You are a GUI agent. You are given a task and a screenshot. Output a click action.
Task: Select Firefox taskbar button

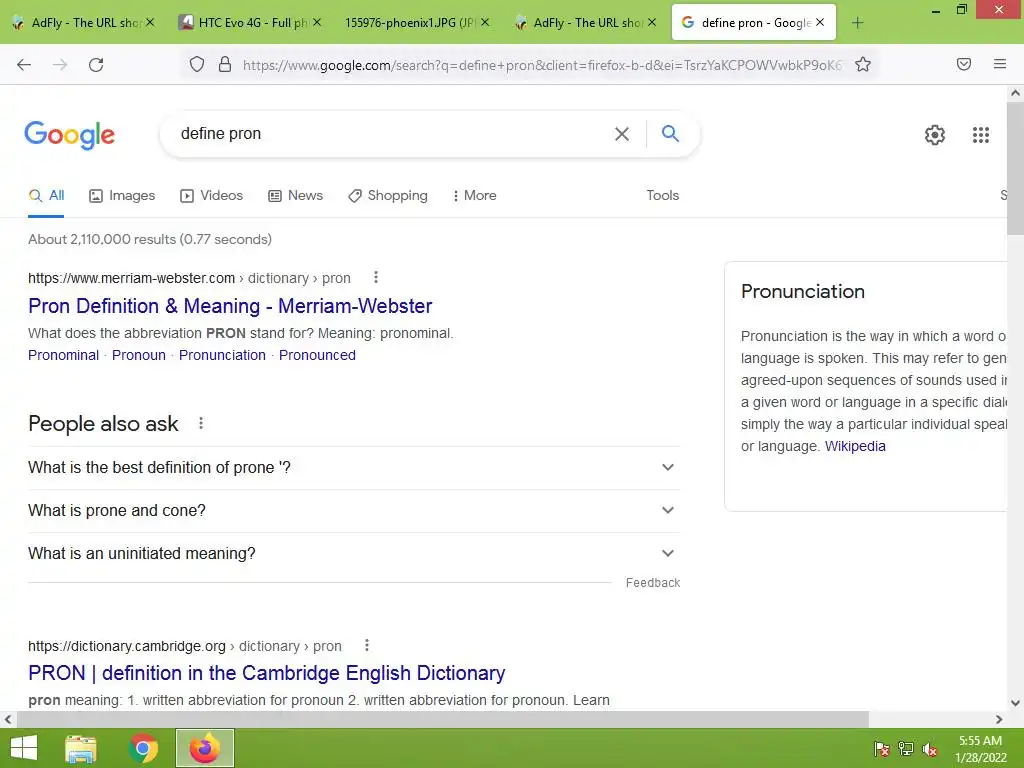pyautogui.click(x=204, y=748)
